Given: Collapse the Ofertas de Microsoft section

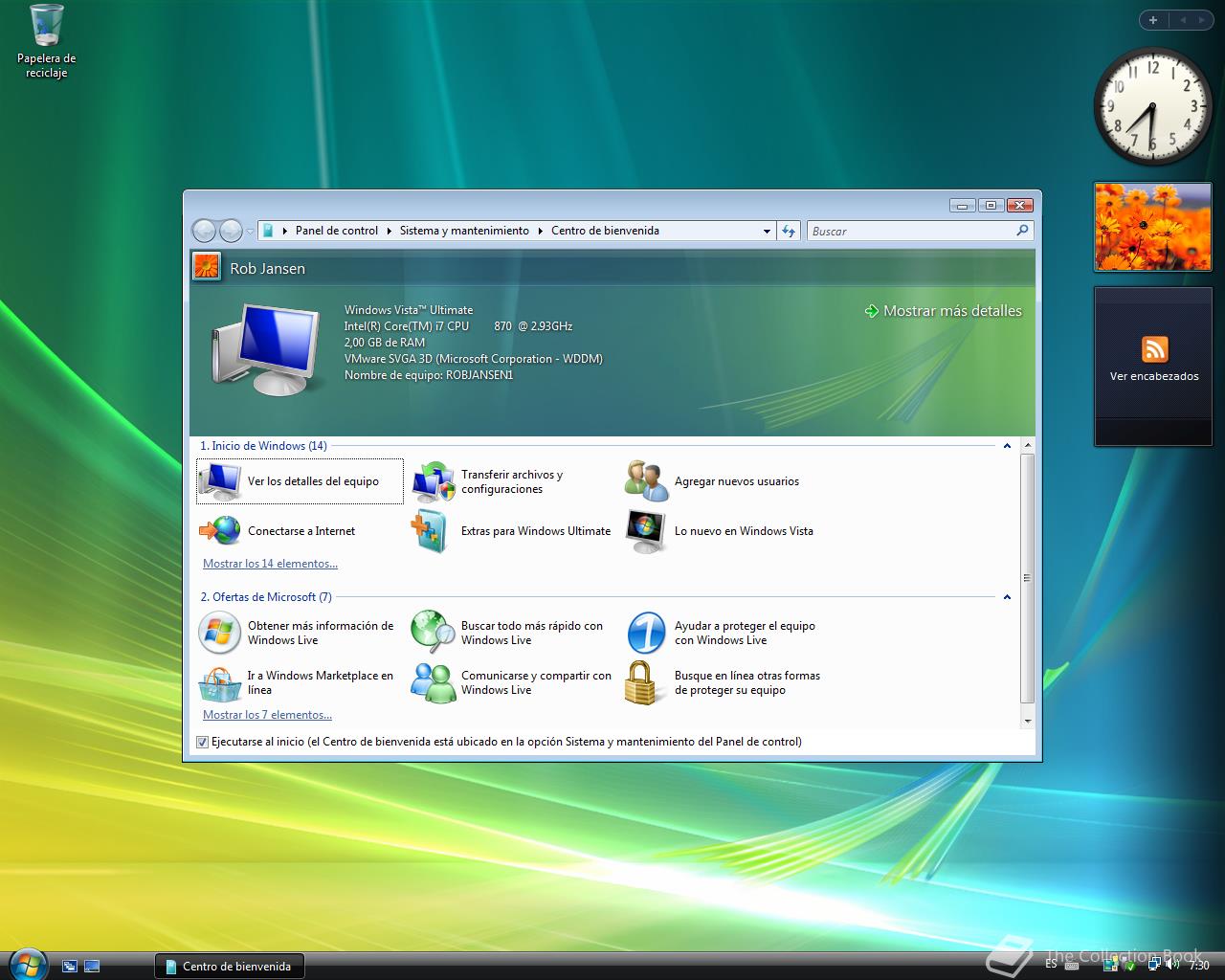Looking at the screenshot, I should pyautogui.click(x=1007, y=597).
